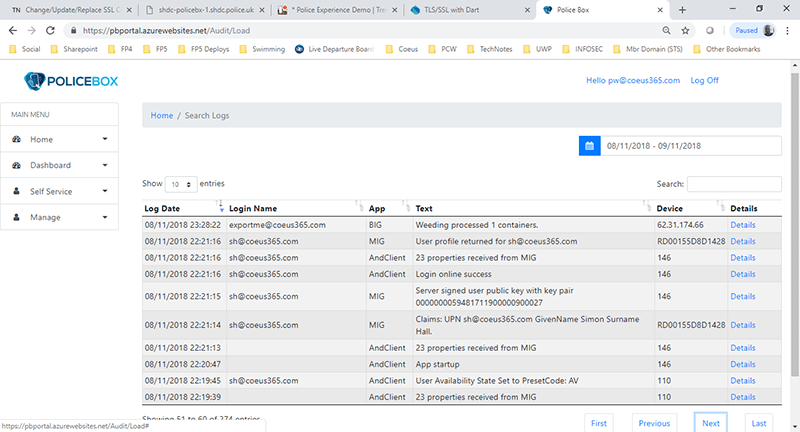Image resolution: width=800 pixels, height=432 pixels.
Task: Click the Log Off link
Action: pyautogui.click(x=705, y=80)
